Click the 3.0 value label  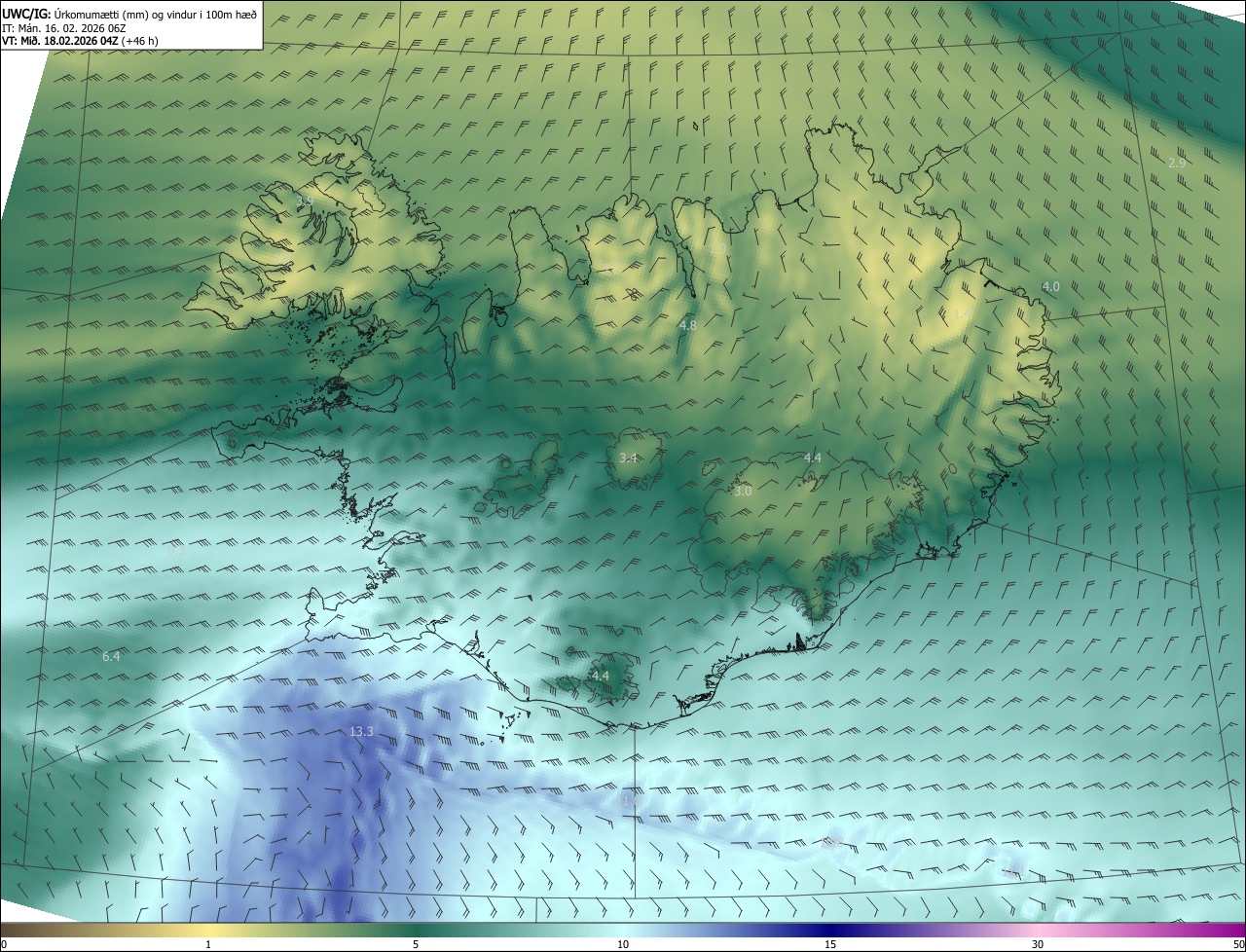coord(743,492)
